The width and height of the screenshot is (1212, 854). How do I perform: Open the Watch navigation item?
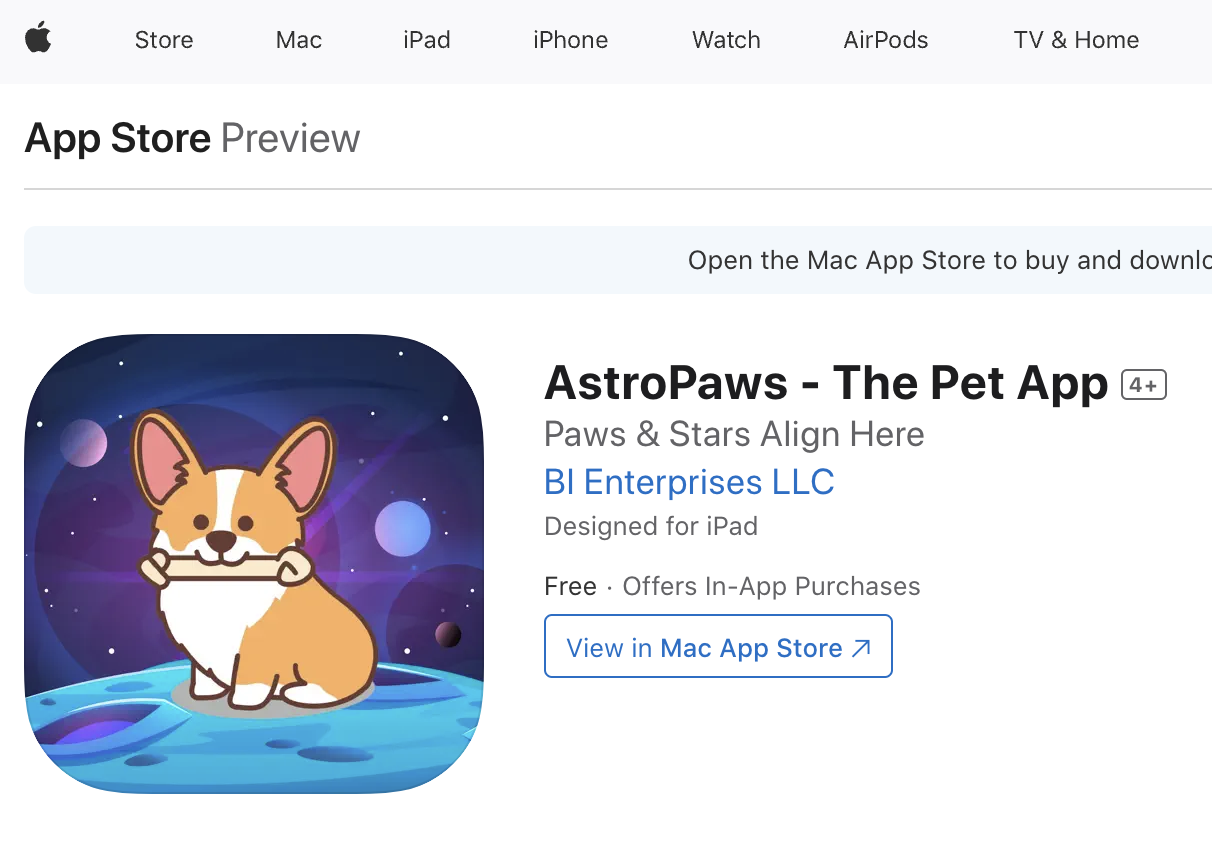point(727,40)
